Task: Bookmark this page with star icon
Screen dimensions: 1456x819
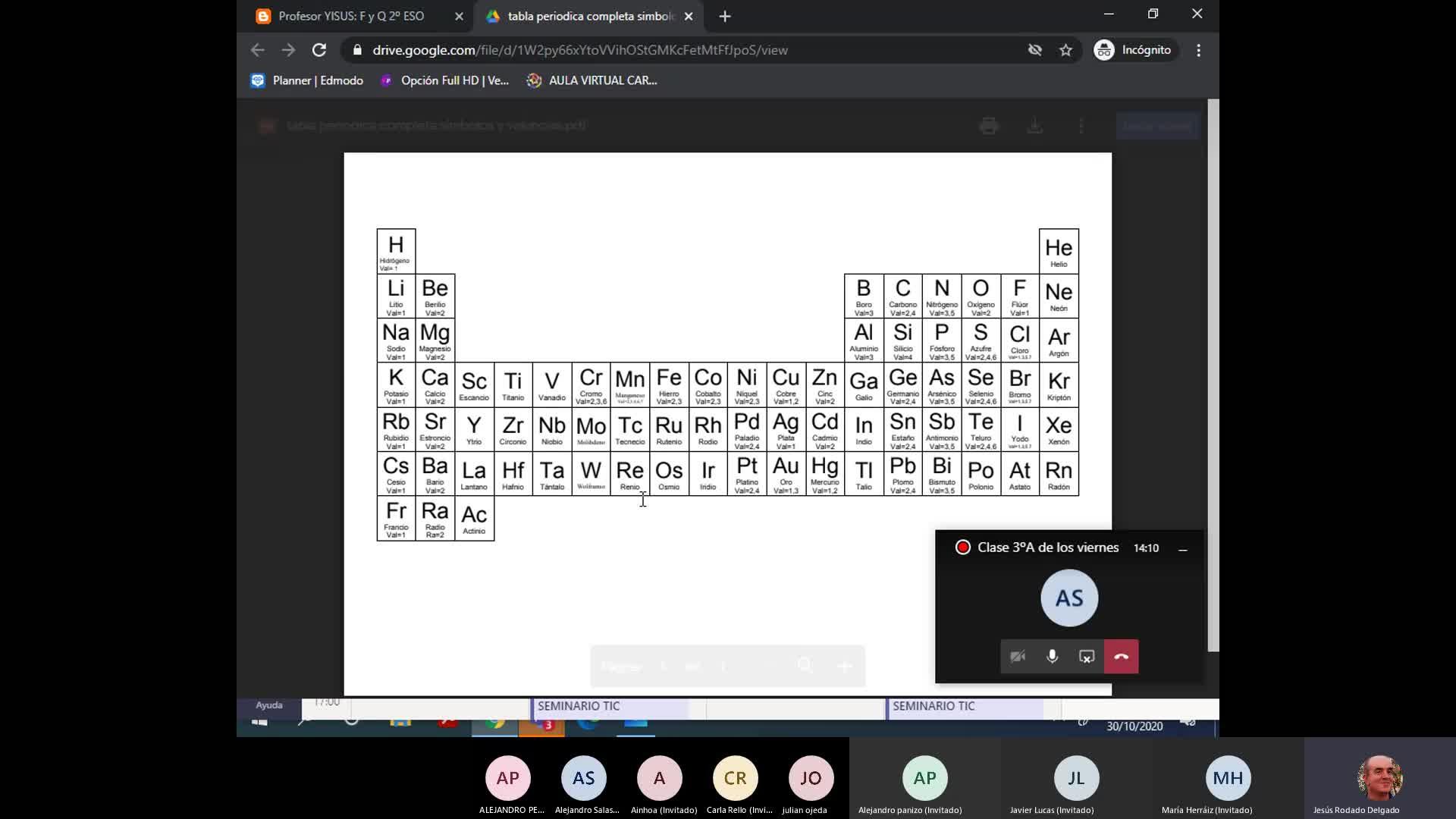Action: (x=1065, y=50)
